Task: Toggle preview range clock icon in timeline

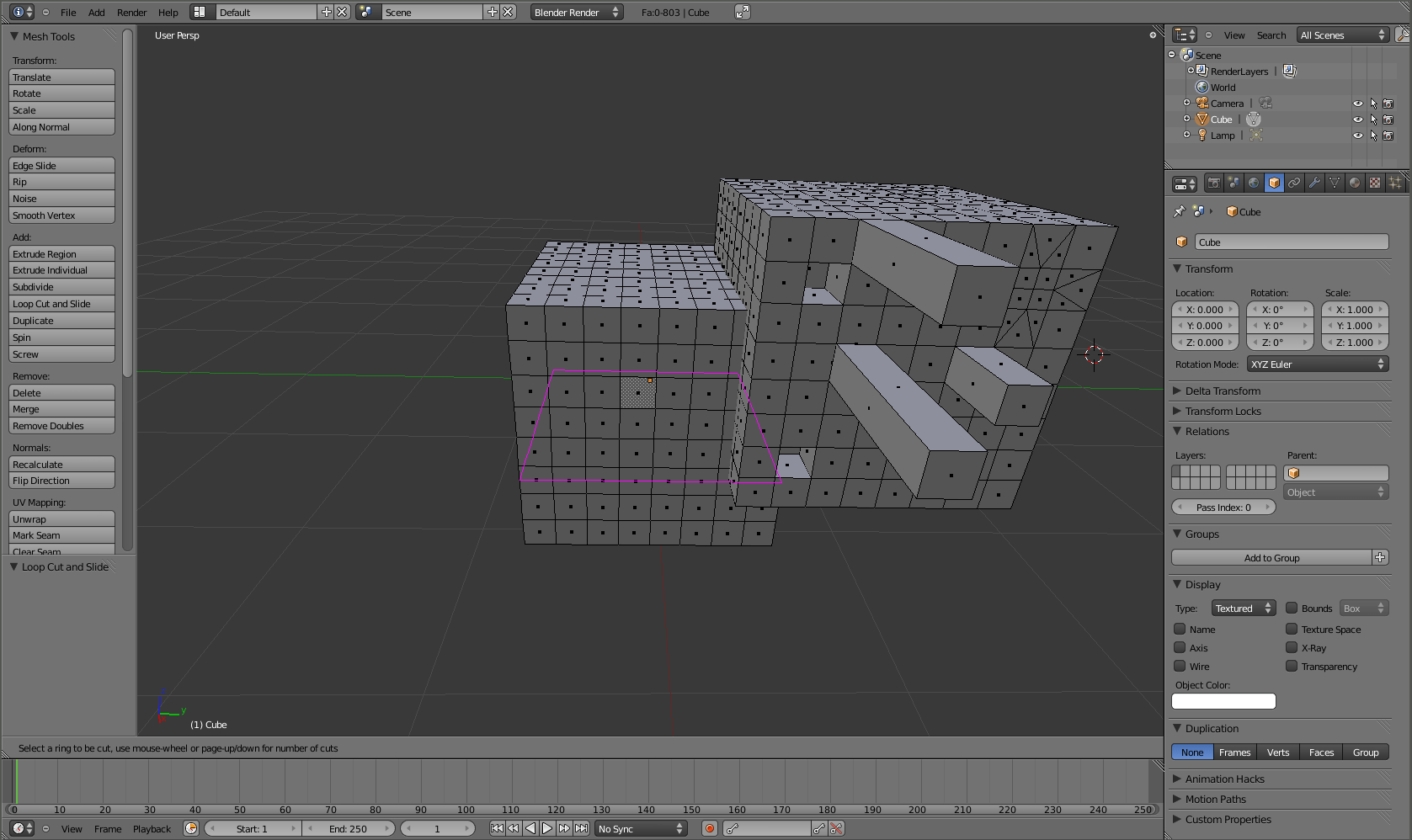Action: tap(191, 828)
